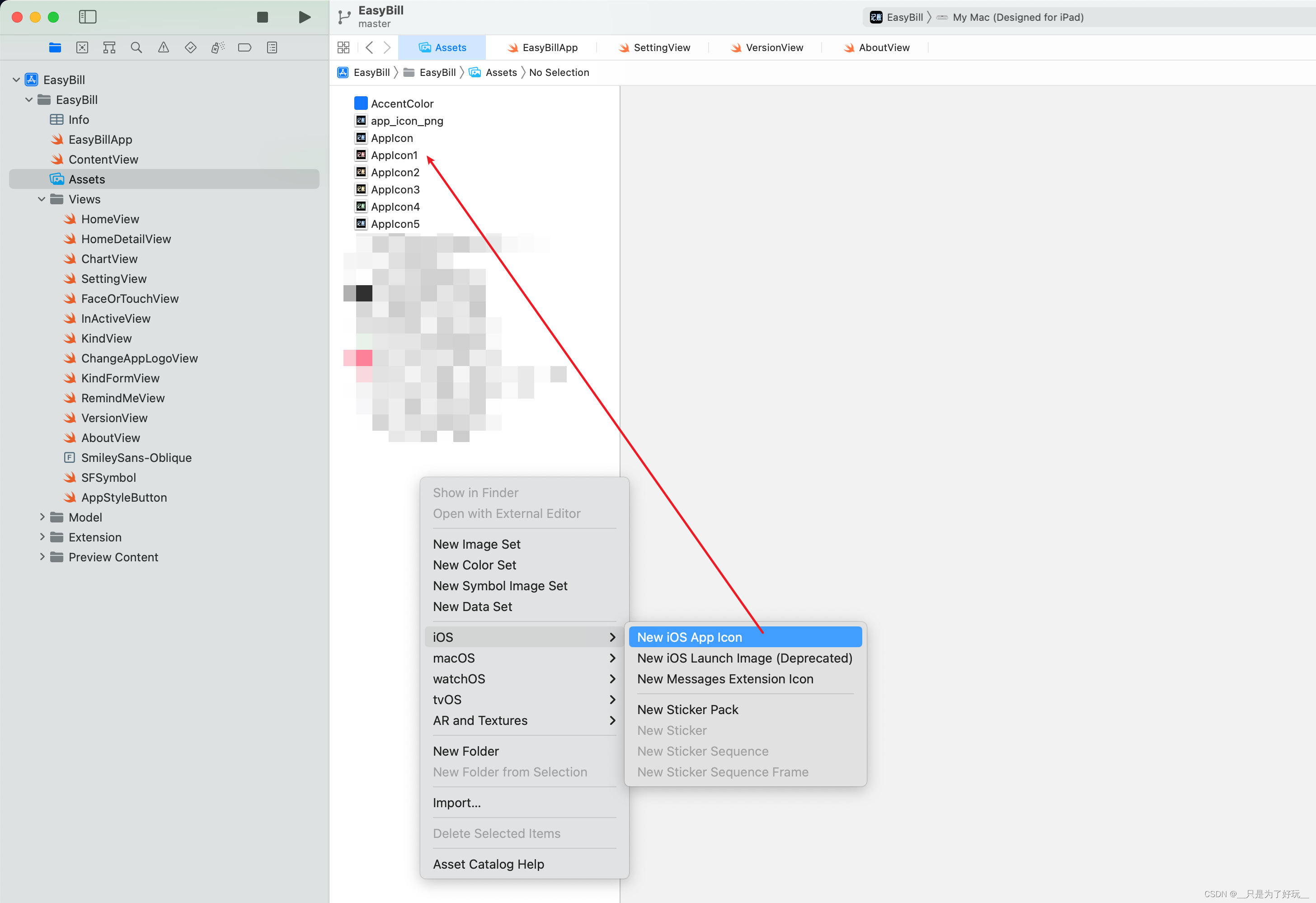1316x903 pixels.
Task: Select Assets in the project navigator
Action: [164, 179]
